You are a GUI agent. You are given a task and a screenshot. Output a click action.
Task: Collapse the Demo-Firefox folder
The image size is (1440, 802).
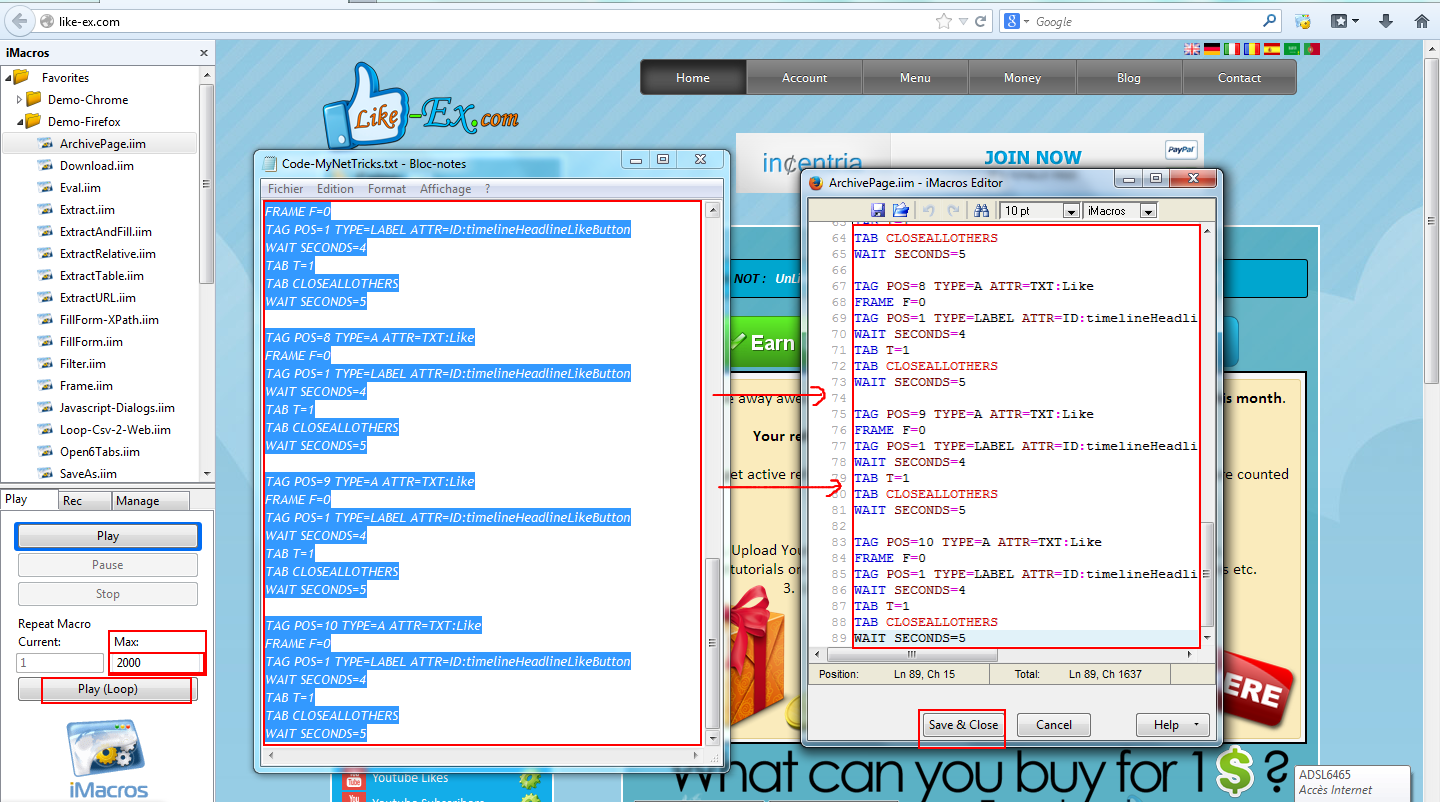[19, 122]
